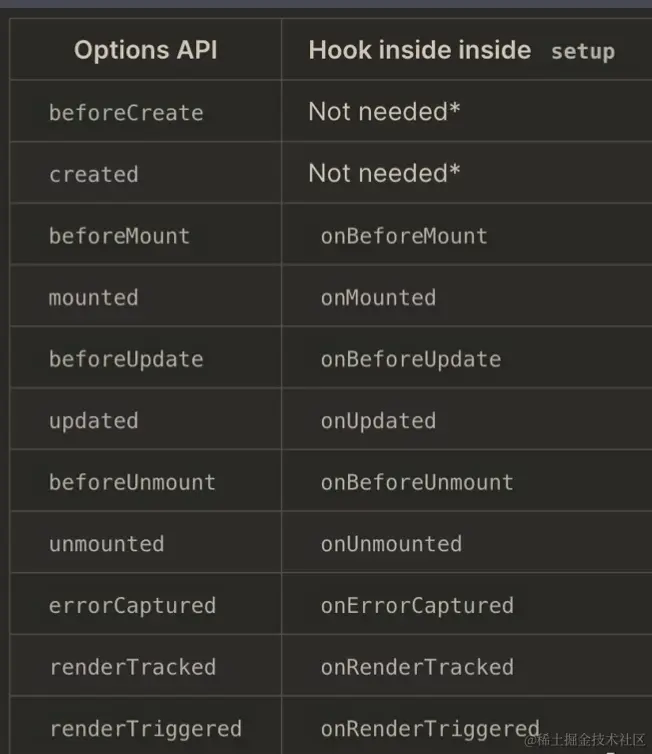
Task: Select the beforeMount option text
Action: [119, 236]
